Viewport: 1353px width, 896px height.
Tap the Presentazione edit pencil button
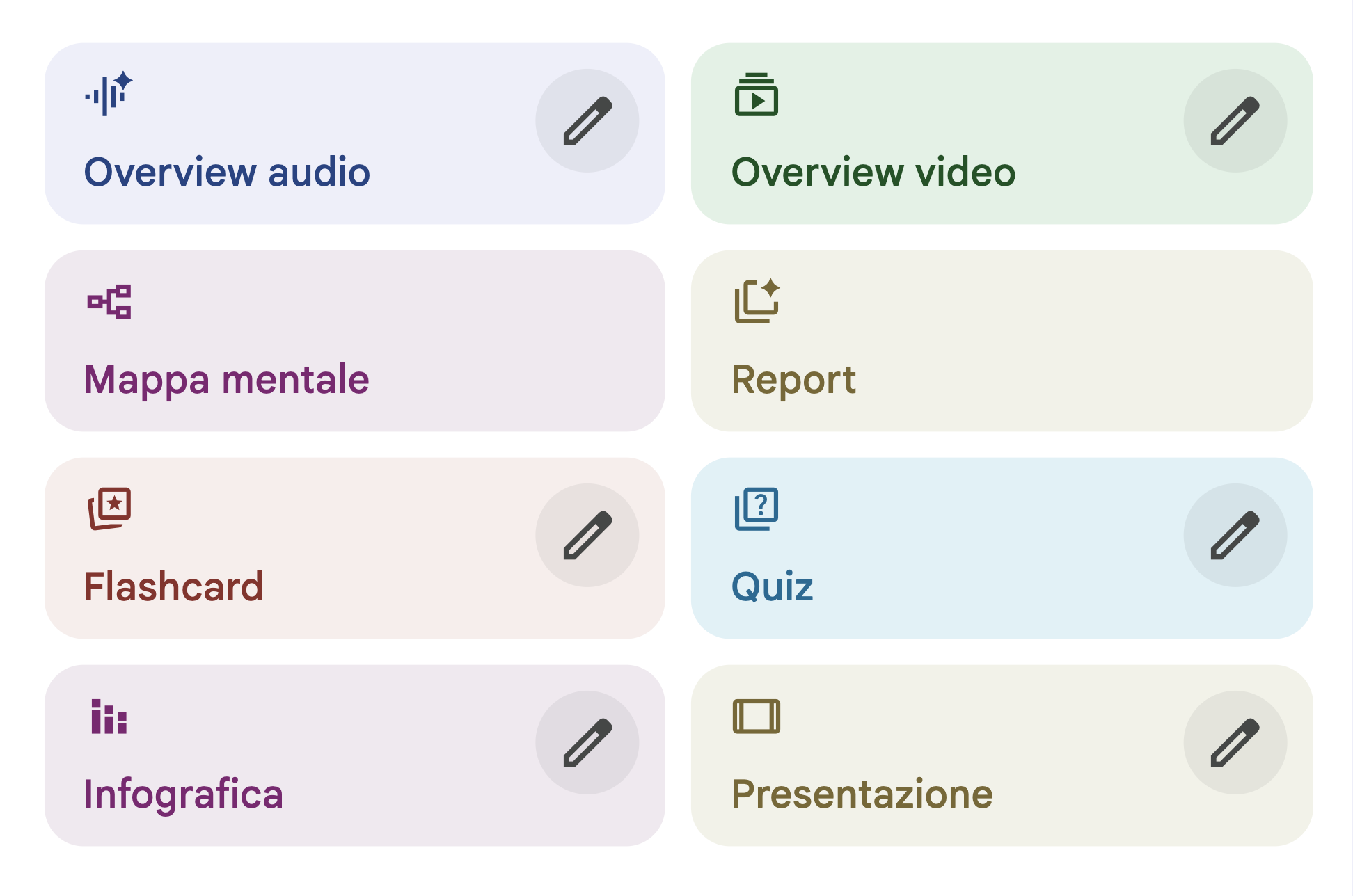click(x=1235, y=742)
